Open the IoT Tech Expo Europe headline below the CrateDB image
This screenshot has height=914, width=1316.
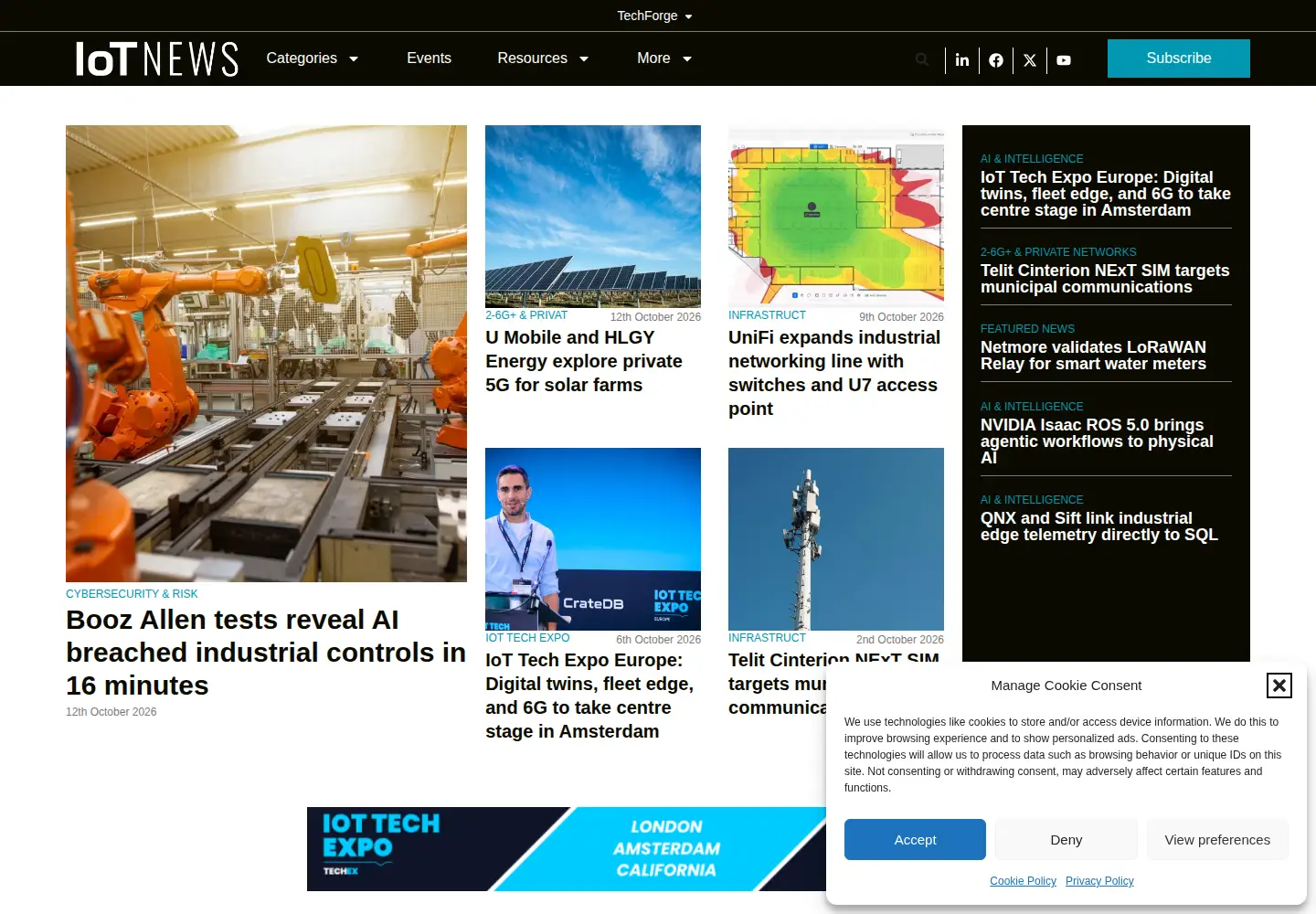589,696
